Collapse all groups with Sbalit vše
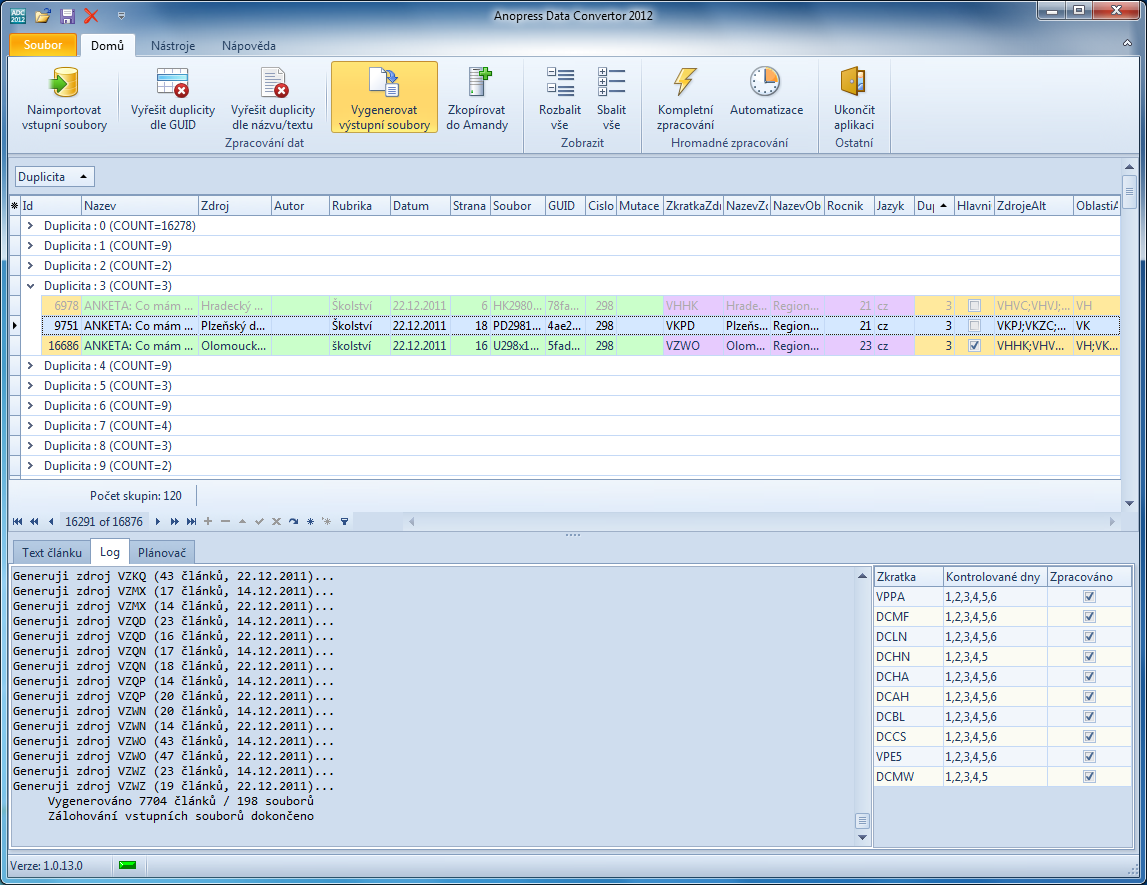Screen dimensions: 1147x885 [x=611, y=82]
